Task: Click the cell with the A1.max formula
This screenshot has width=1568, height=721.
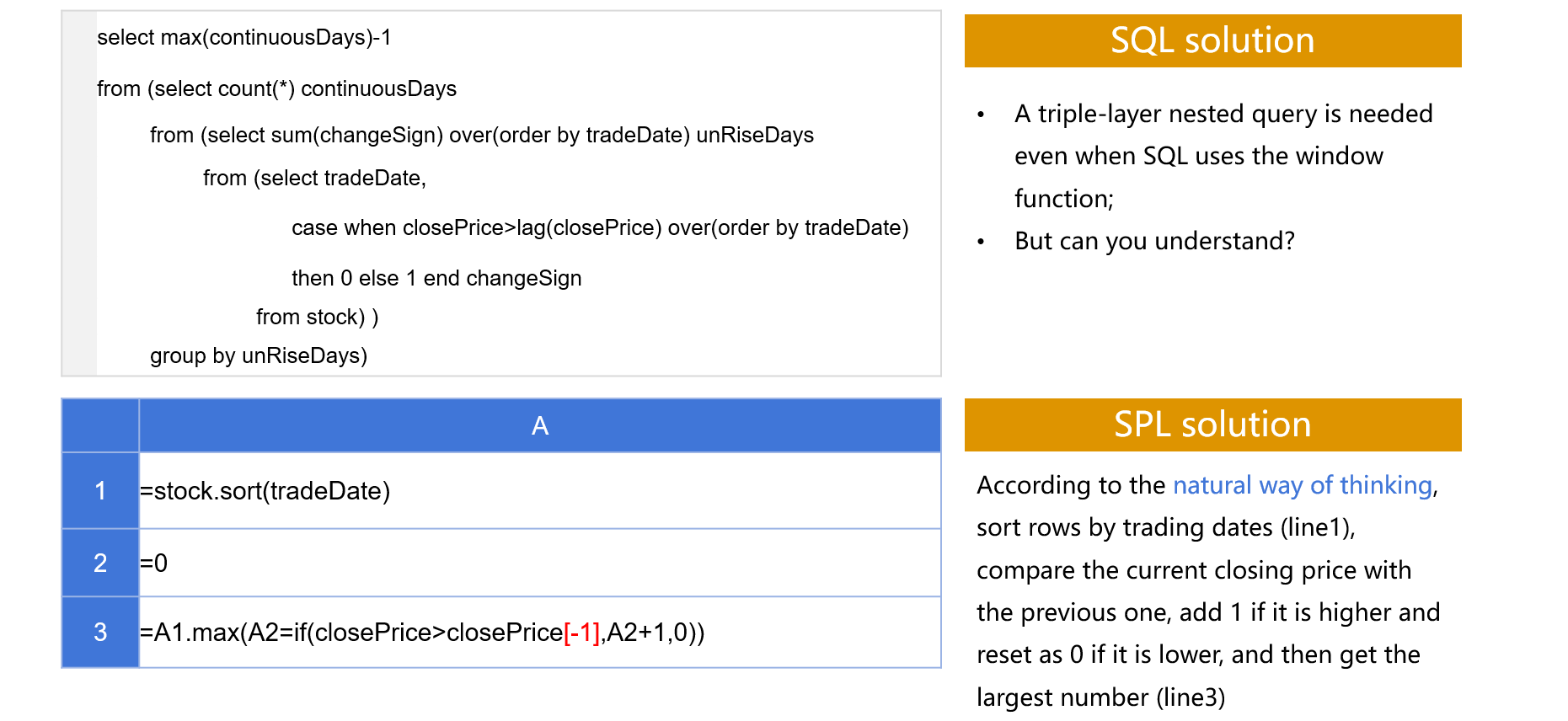Action: click(x=421, y=633)
